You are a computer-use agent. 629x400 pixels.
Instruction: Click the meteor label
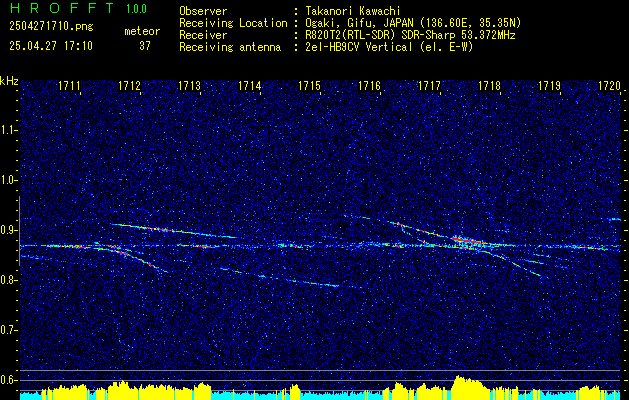(142, 31)
